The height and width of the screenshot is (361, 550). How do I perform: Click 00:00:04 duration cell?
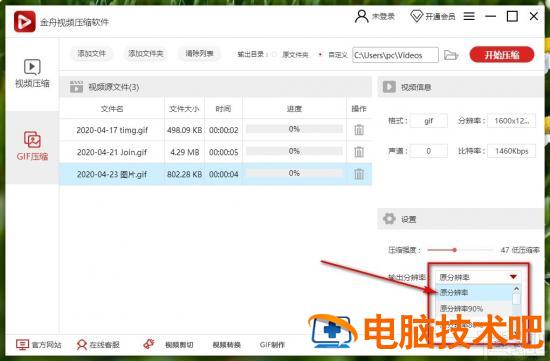[223, 174]
